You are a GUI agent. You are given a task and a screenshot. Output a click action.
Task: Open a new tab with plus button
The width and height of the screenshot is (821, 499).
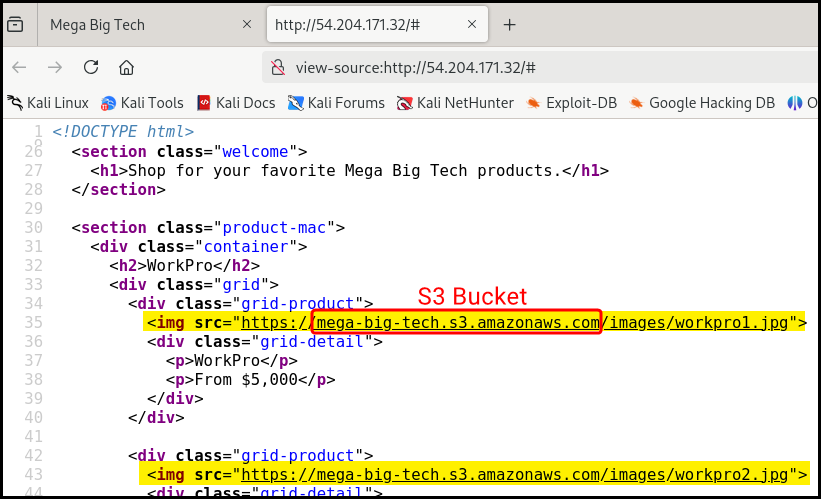pos(509,25)
